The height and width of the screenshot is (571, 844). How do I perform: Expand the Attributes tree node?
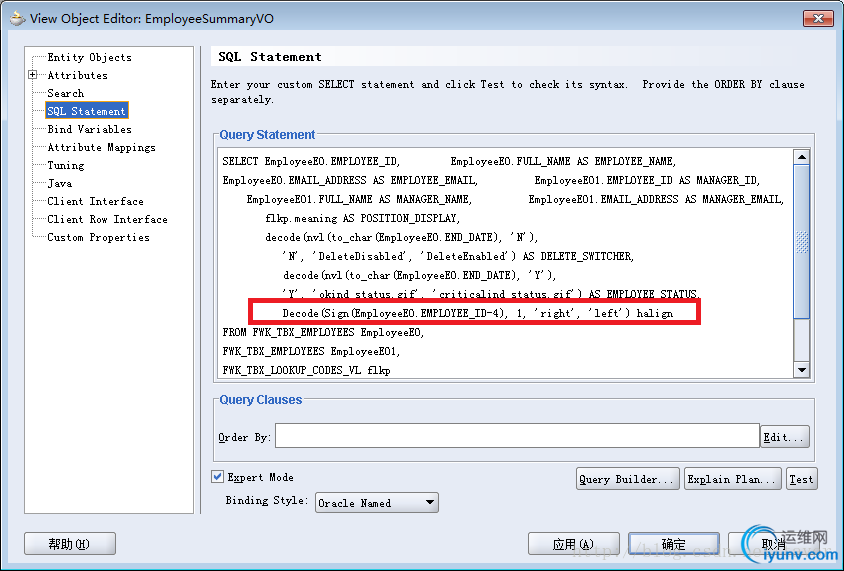[x=33, y=75]
